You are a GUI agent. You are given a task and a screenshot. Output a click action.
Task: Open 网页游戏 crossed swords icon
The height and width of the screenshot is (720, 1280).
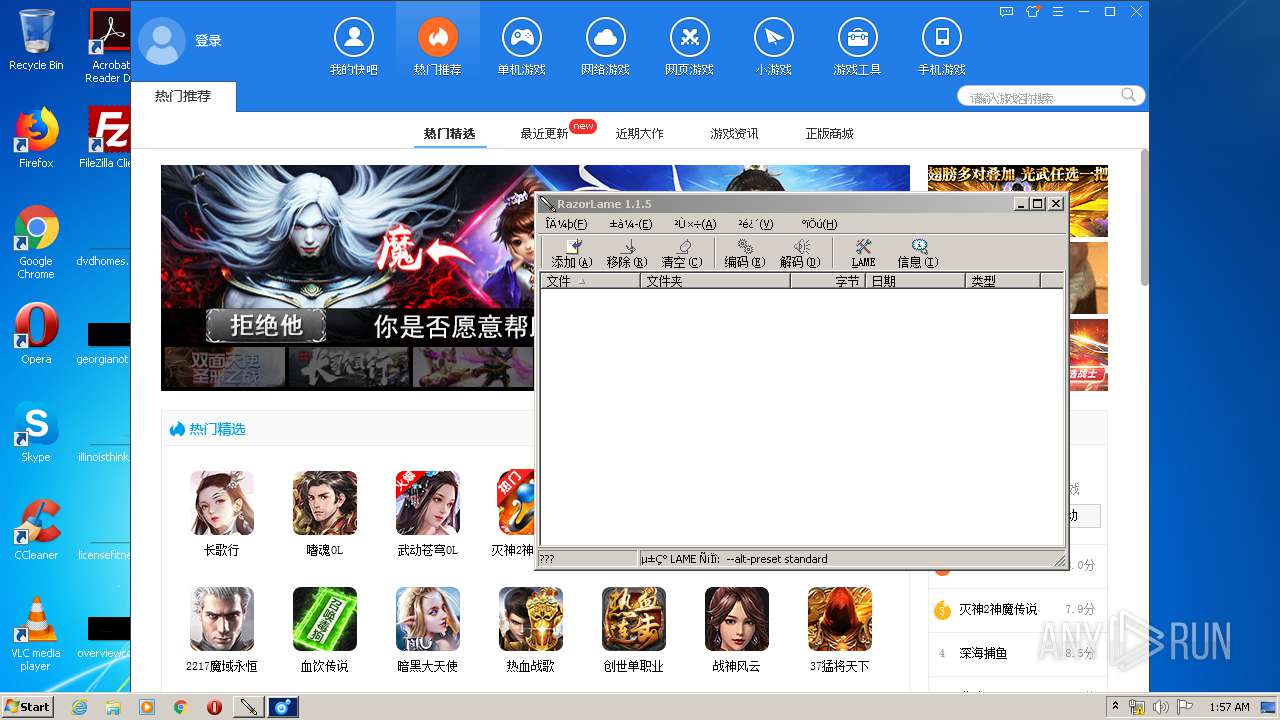coord(689,38)
